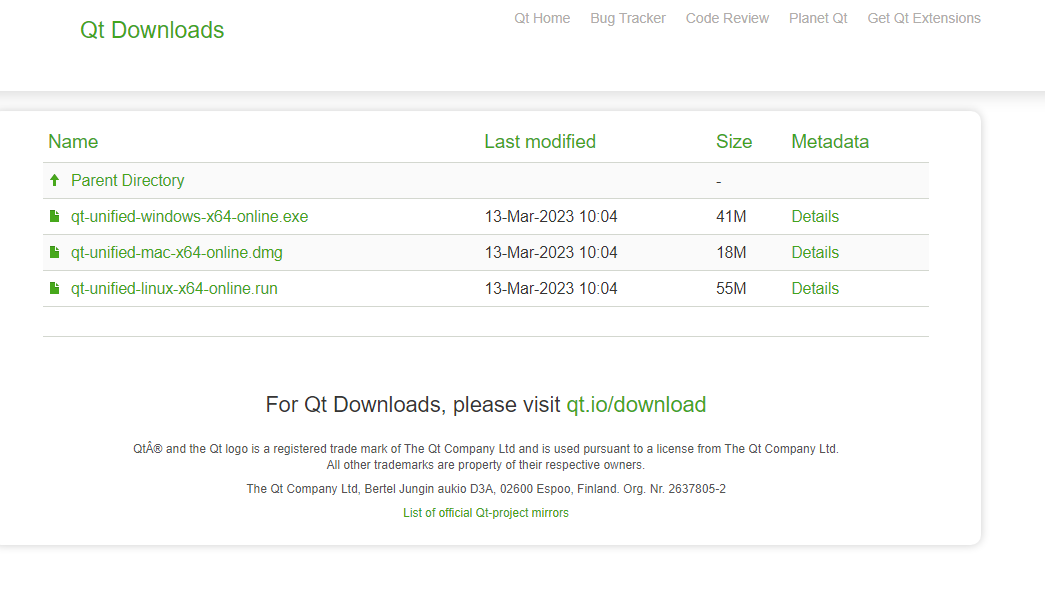1045x615 pixels.
Task: Navigate to Parent Directory
Action: click(127, 181)
